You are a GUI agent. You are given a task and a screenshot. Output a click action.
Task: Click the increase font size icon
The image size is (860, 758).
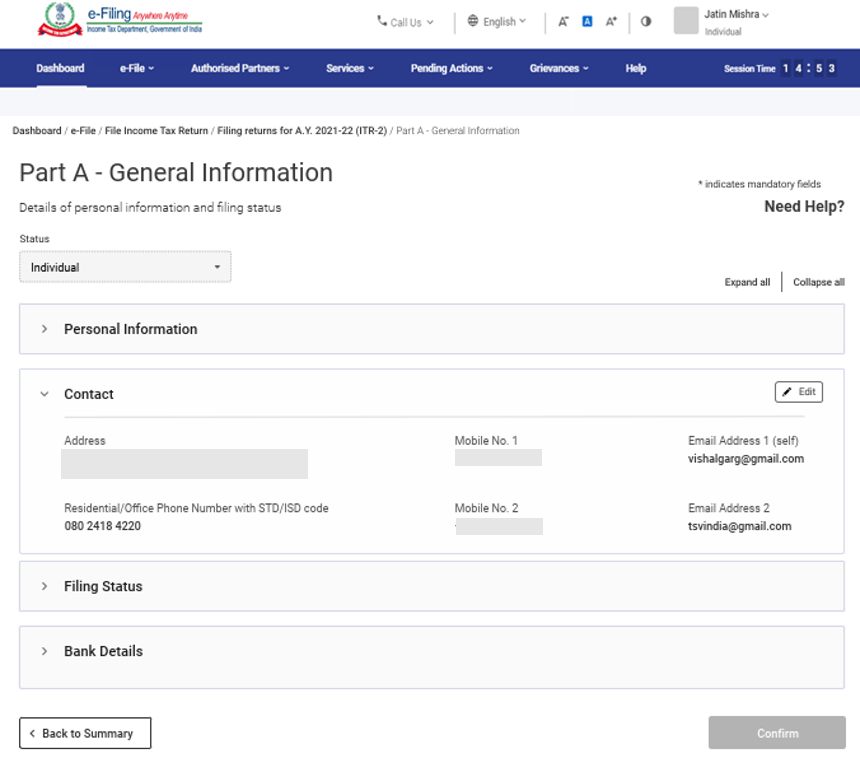tap(611, 22)
